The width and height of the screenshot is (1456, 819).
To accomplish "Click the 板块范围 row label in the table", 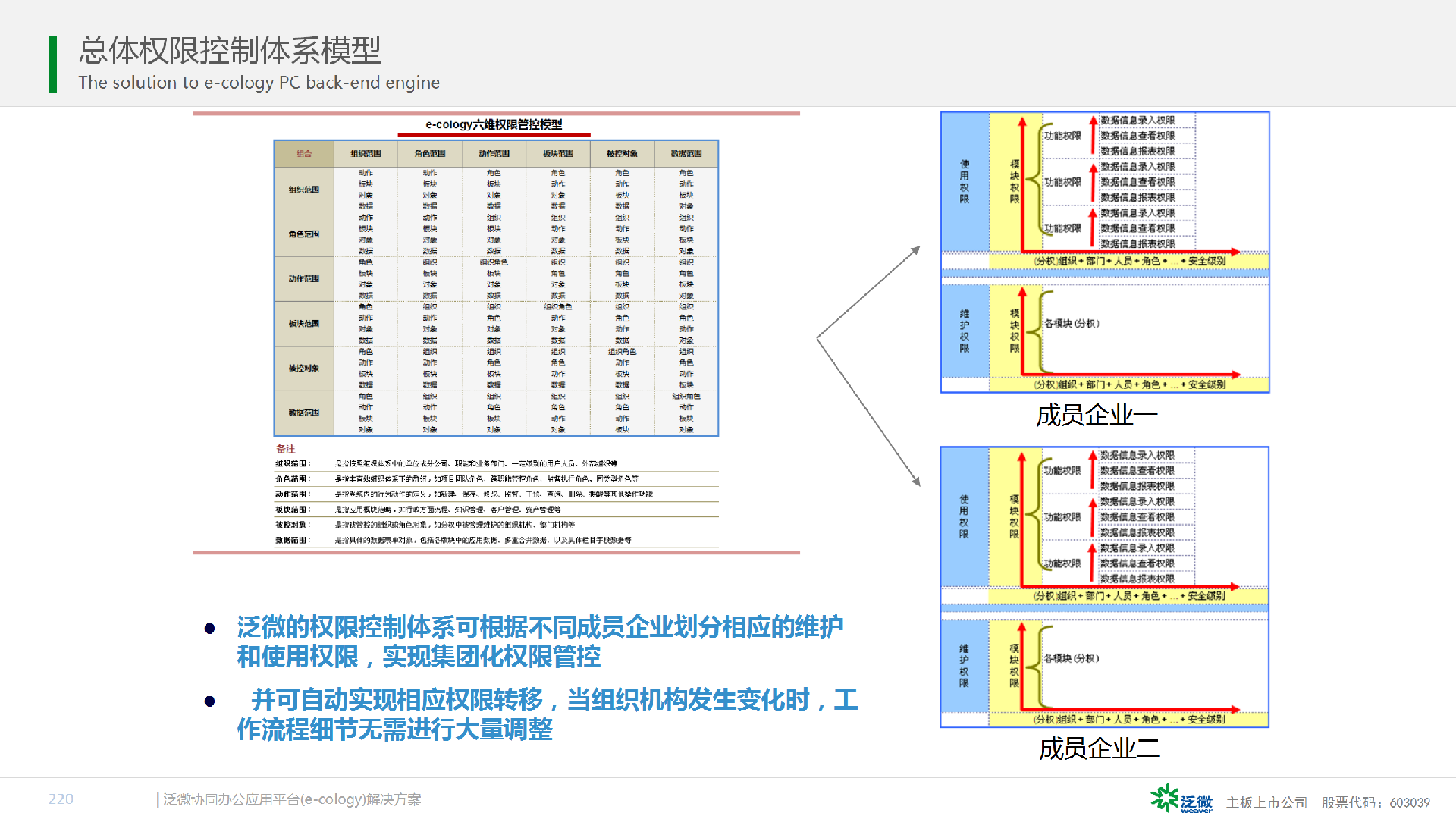I will coord(304,324).
